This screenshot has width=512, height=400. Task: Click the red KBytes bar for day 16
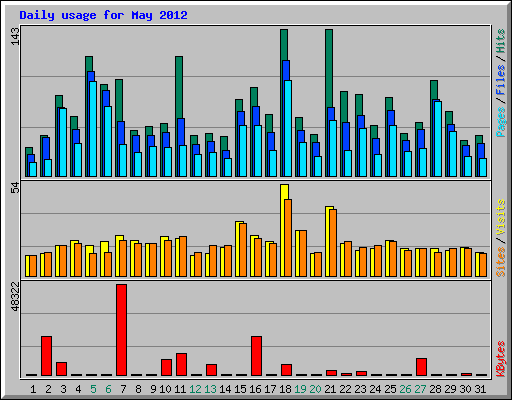click(x=256, y=356)
